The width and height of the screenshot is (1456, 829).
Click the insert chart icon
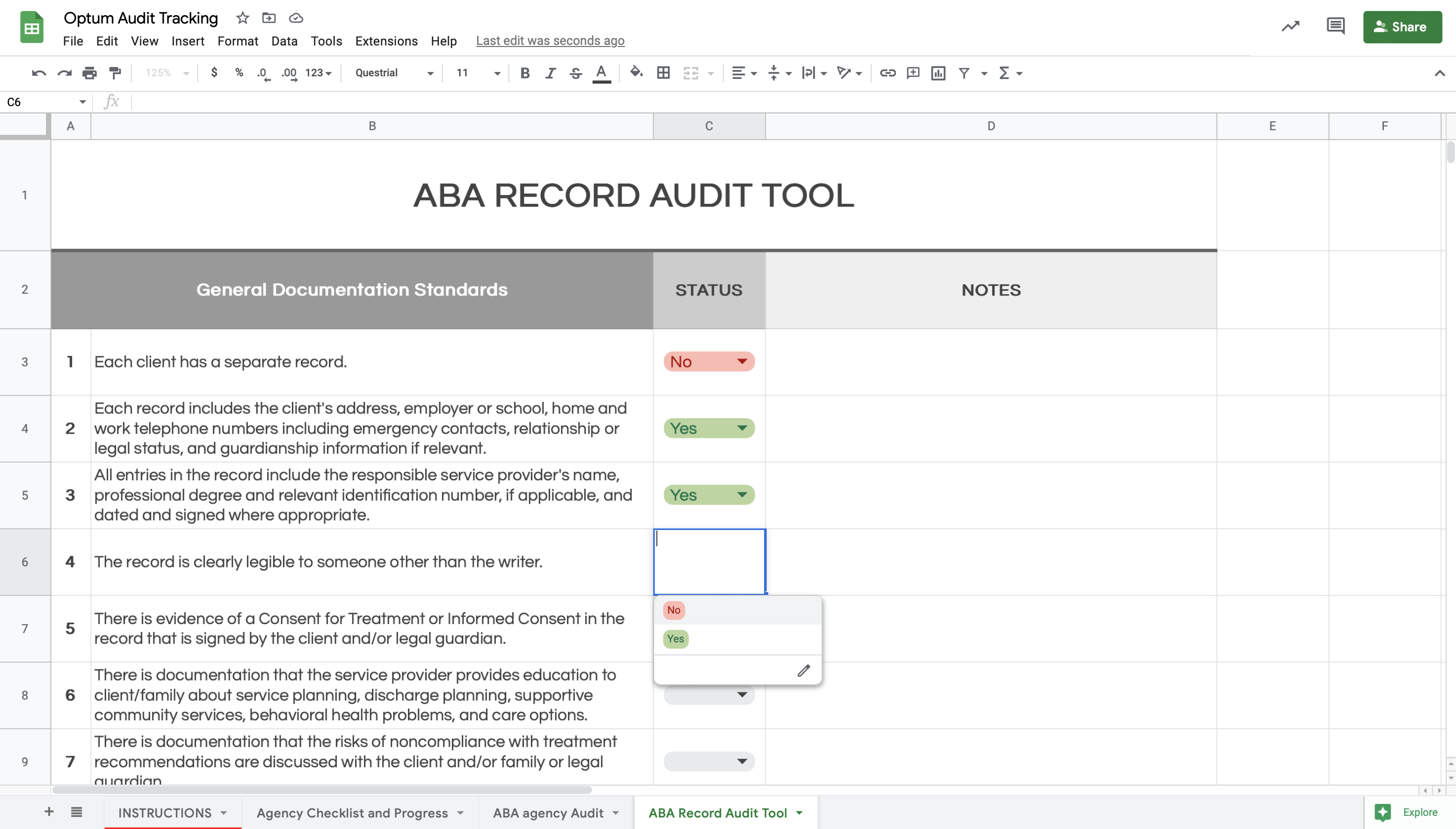[938, 73]
